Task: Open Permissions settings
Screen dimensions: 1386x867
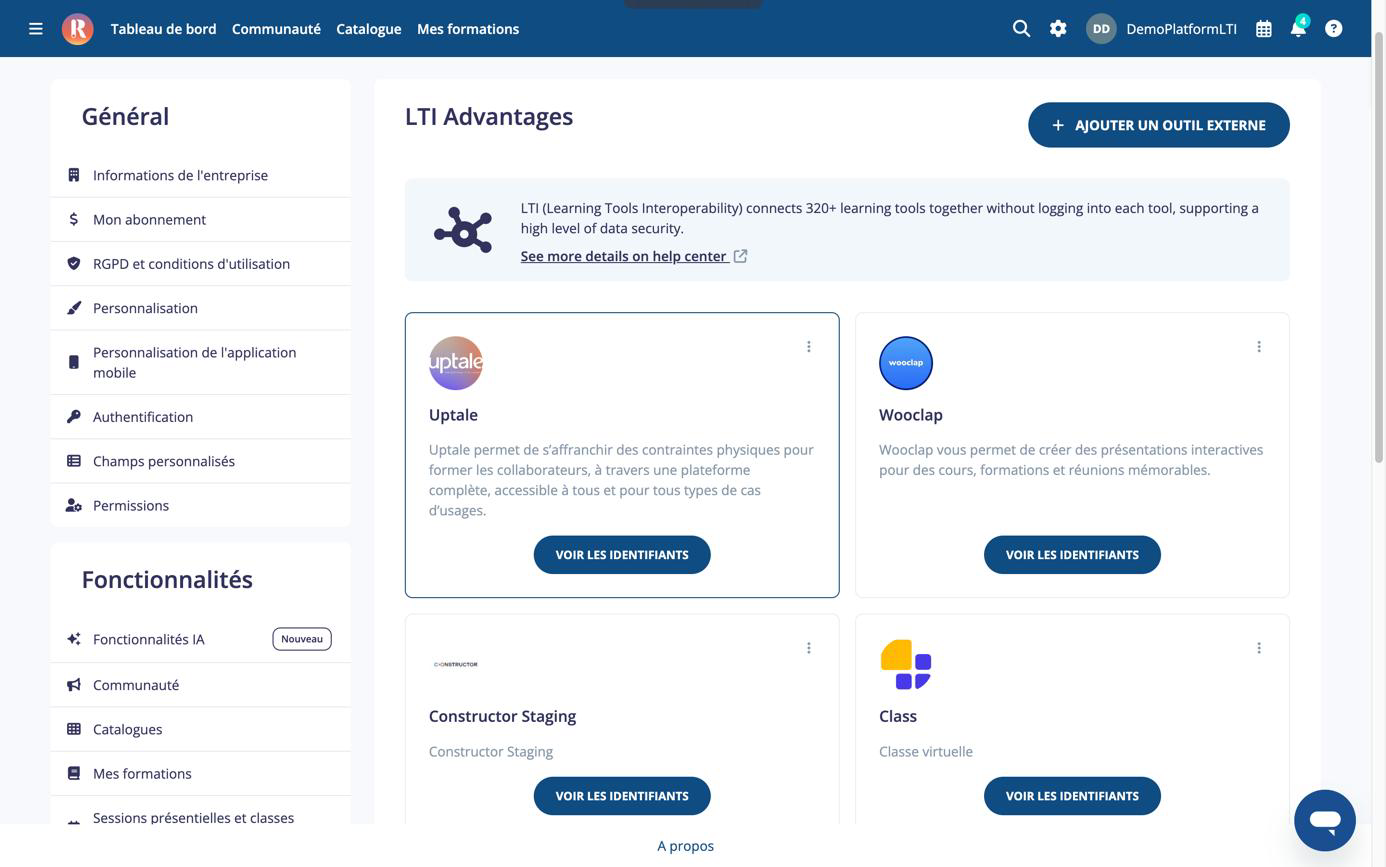Action: 201,505
